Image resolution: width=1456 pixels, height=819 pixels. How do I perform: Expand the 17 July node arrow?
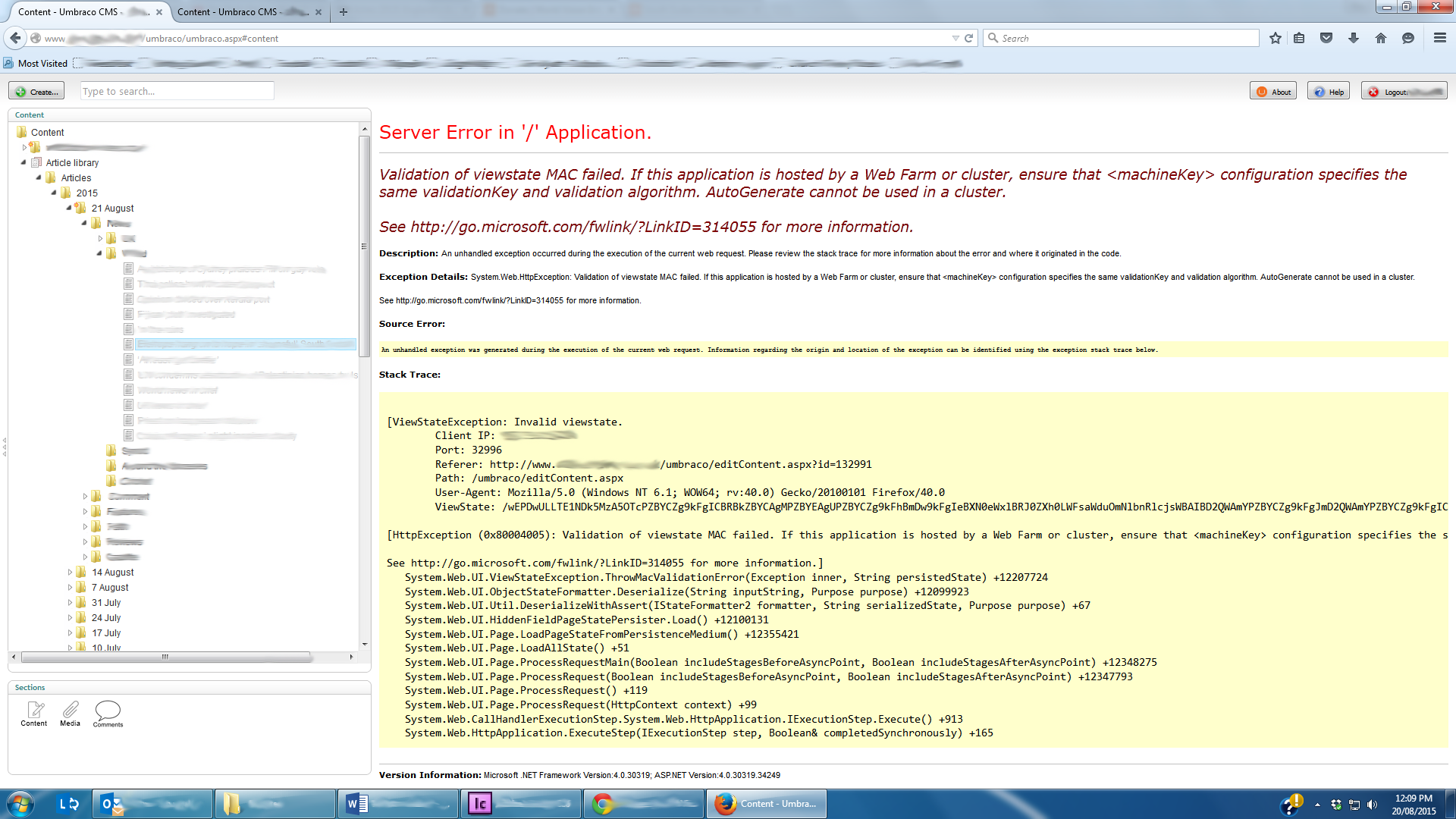[70, 633]
